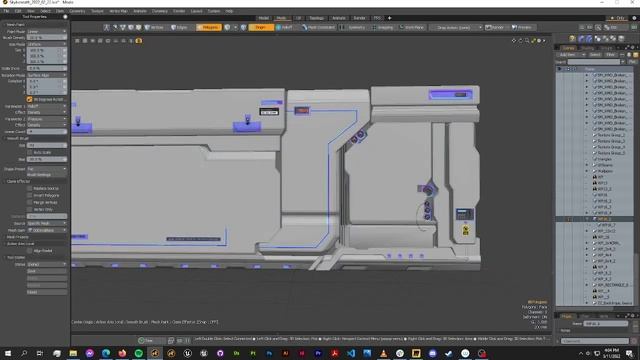Toggle the Merge Vertices checkbox
Screen dimensions: 640x360
[x=29, y=202]
